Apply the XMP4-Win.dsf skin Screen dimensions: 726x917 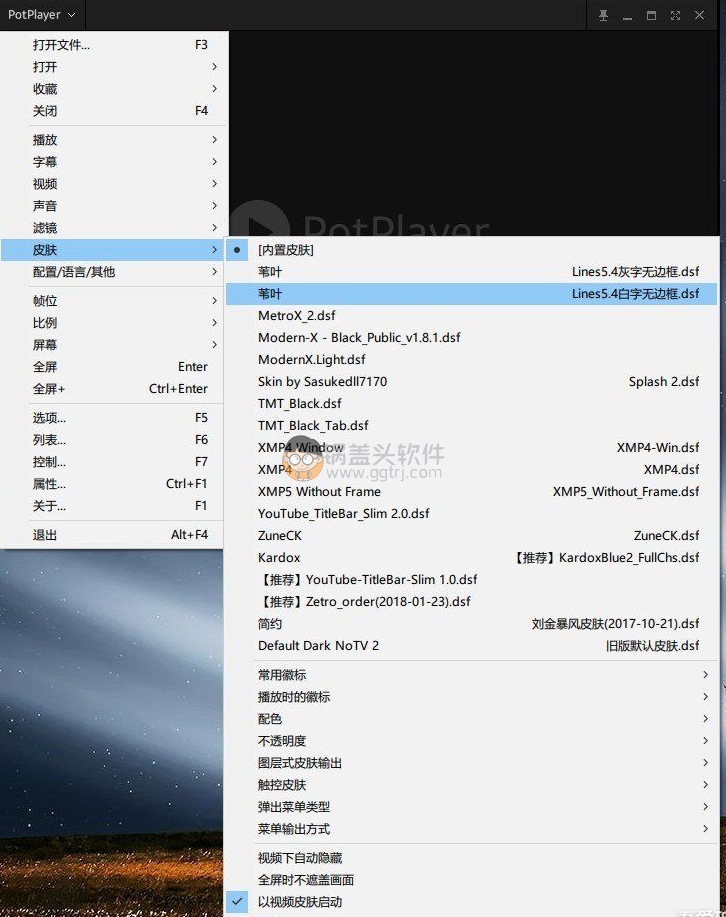472,447
